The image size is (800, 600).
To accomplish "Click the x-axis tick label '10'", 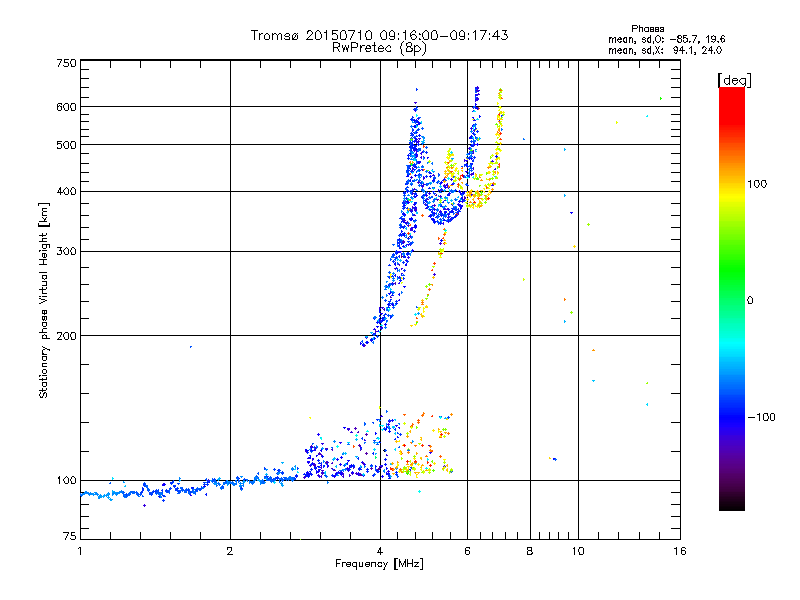I will (x=578, y=551).
